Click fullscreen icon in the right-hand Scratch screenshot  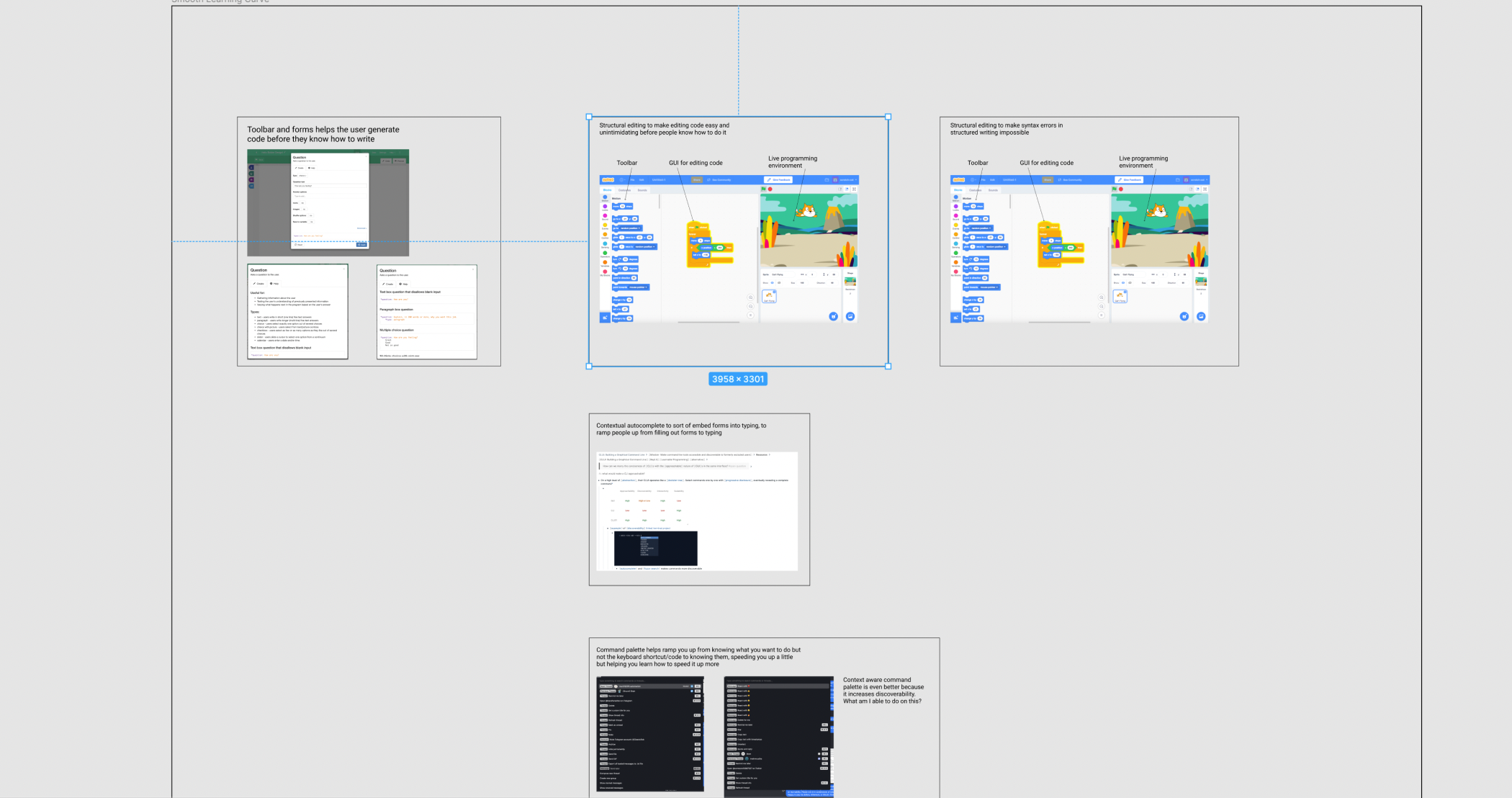point(1205,189)
